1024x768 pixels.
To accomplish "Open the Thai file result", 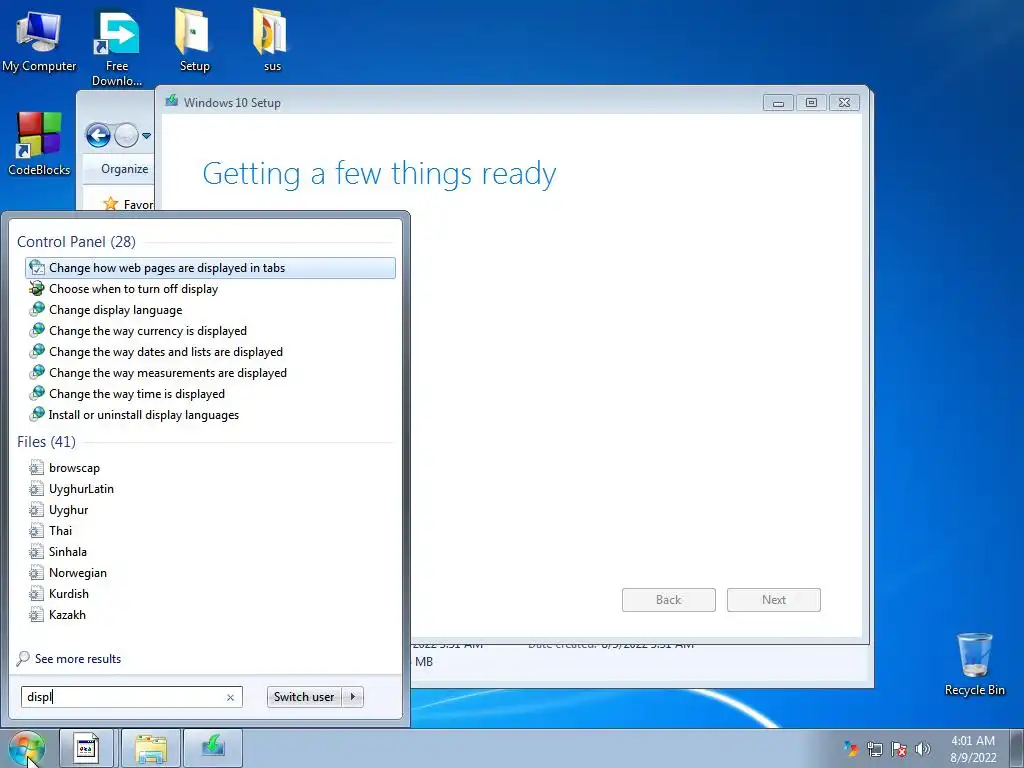I will point(210,530).
